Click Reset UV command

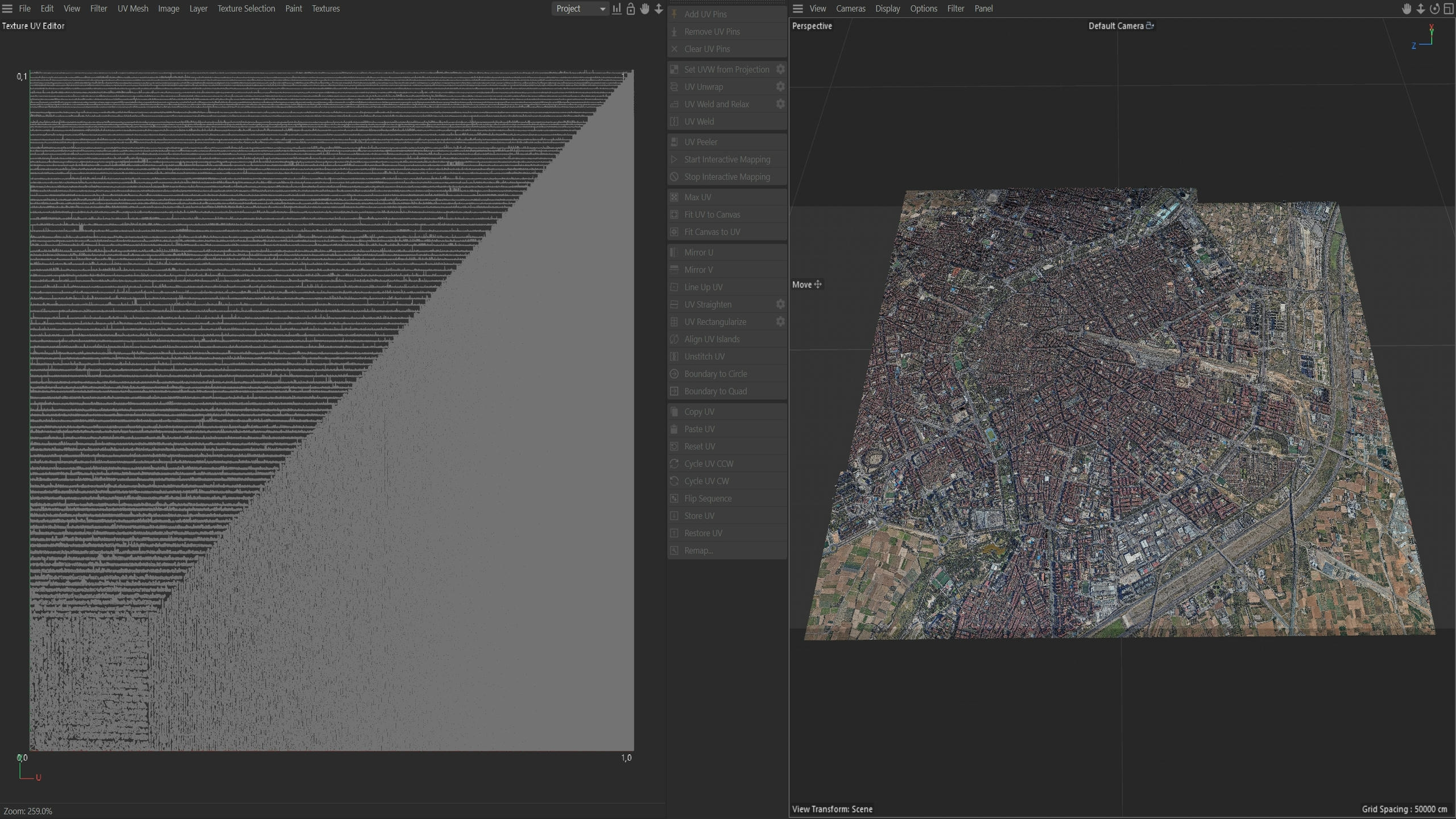point(727,446)
